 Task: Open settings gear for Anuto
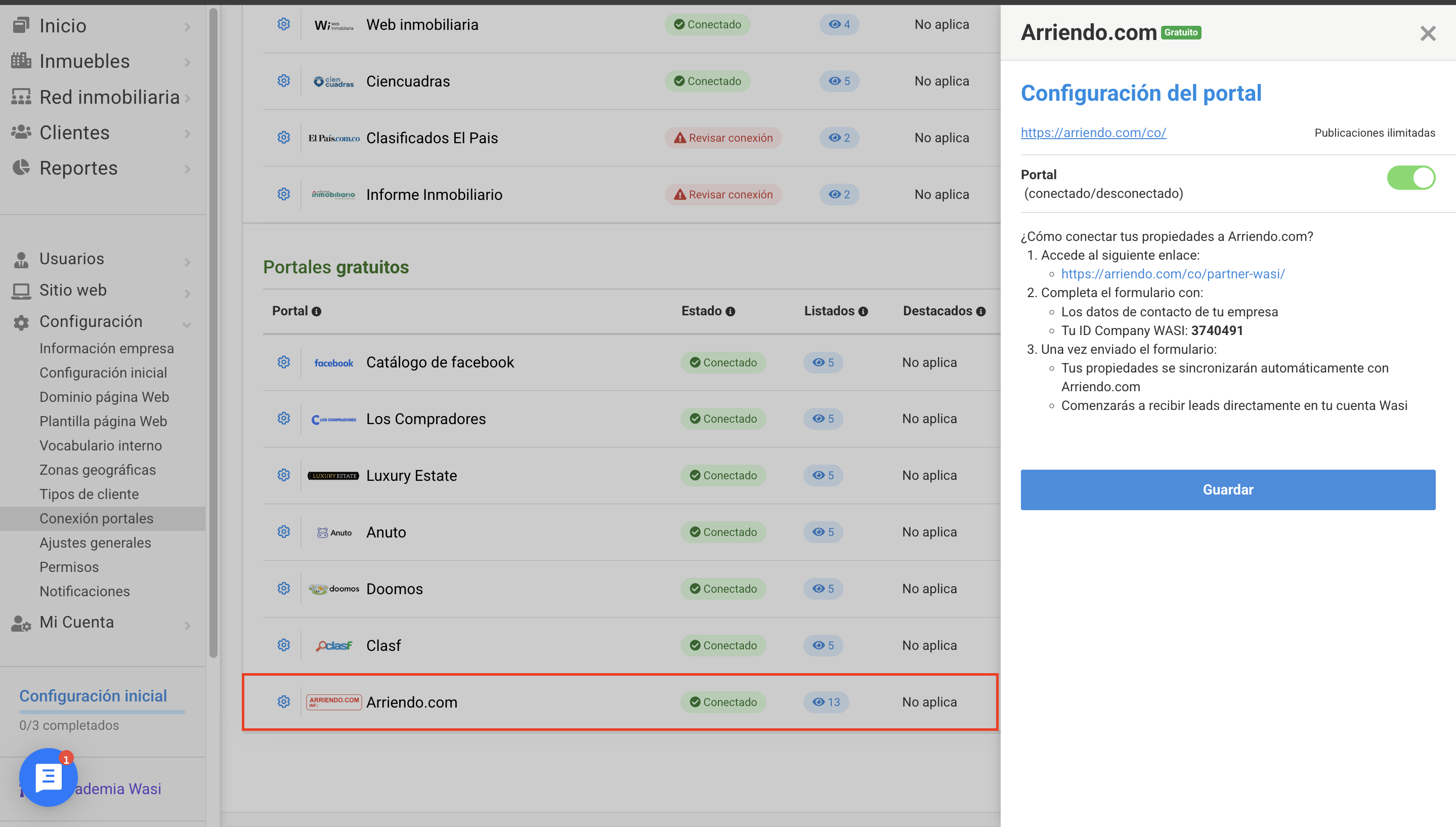pyautogui.click(x=284, y=531)
